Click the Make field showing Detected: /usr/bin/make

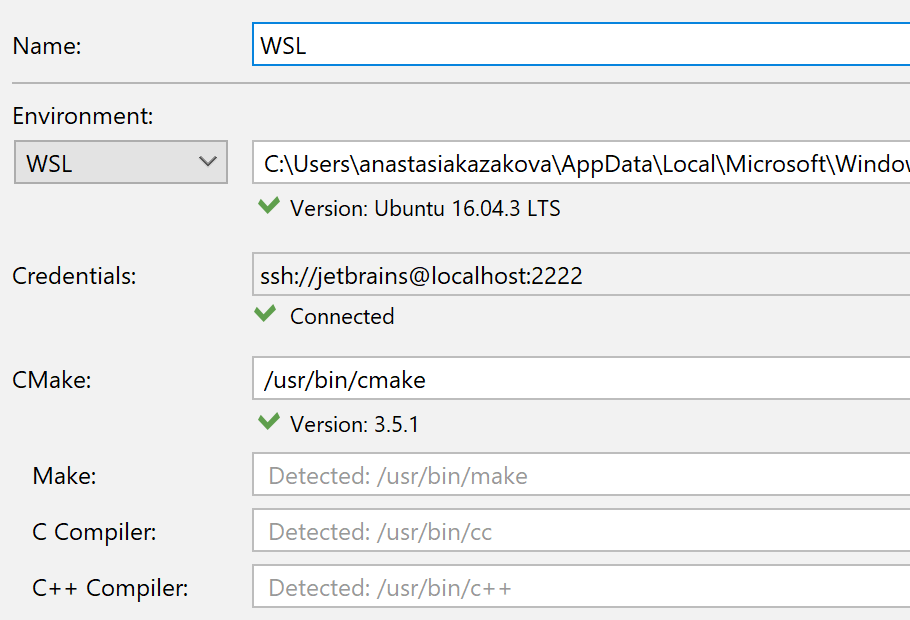point(581,475)
